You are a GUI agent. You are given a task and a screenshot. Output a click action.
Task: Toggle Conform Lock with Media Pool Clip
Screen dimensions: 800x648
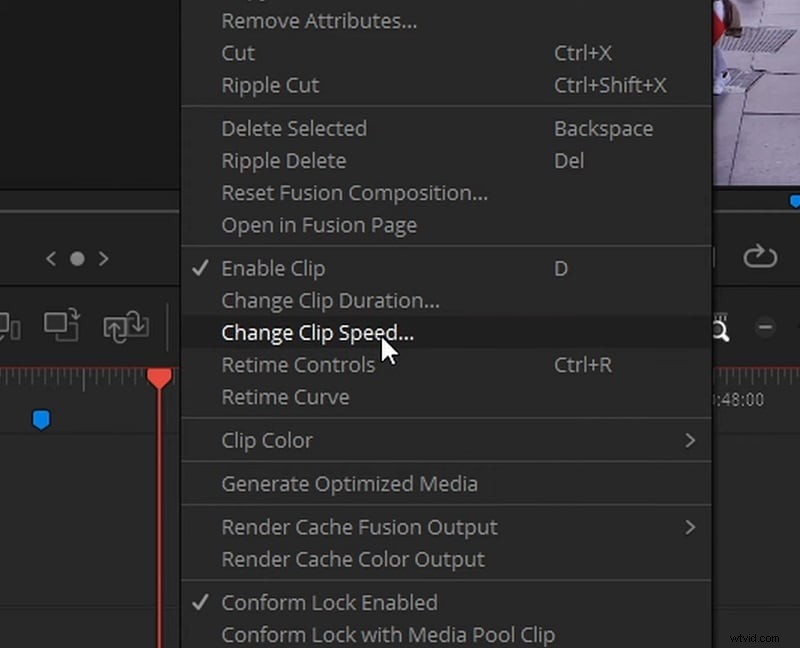[387, 634]
